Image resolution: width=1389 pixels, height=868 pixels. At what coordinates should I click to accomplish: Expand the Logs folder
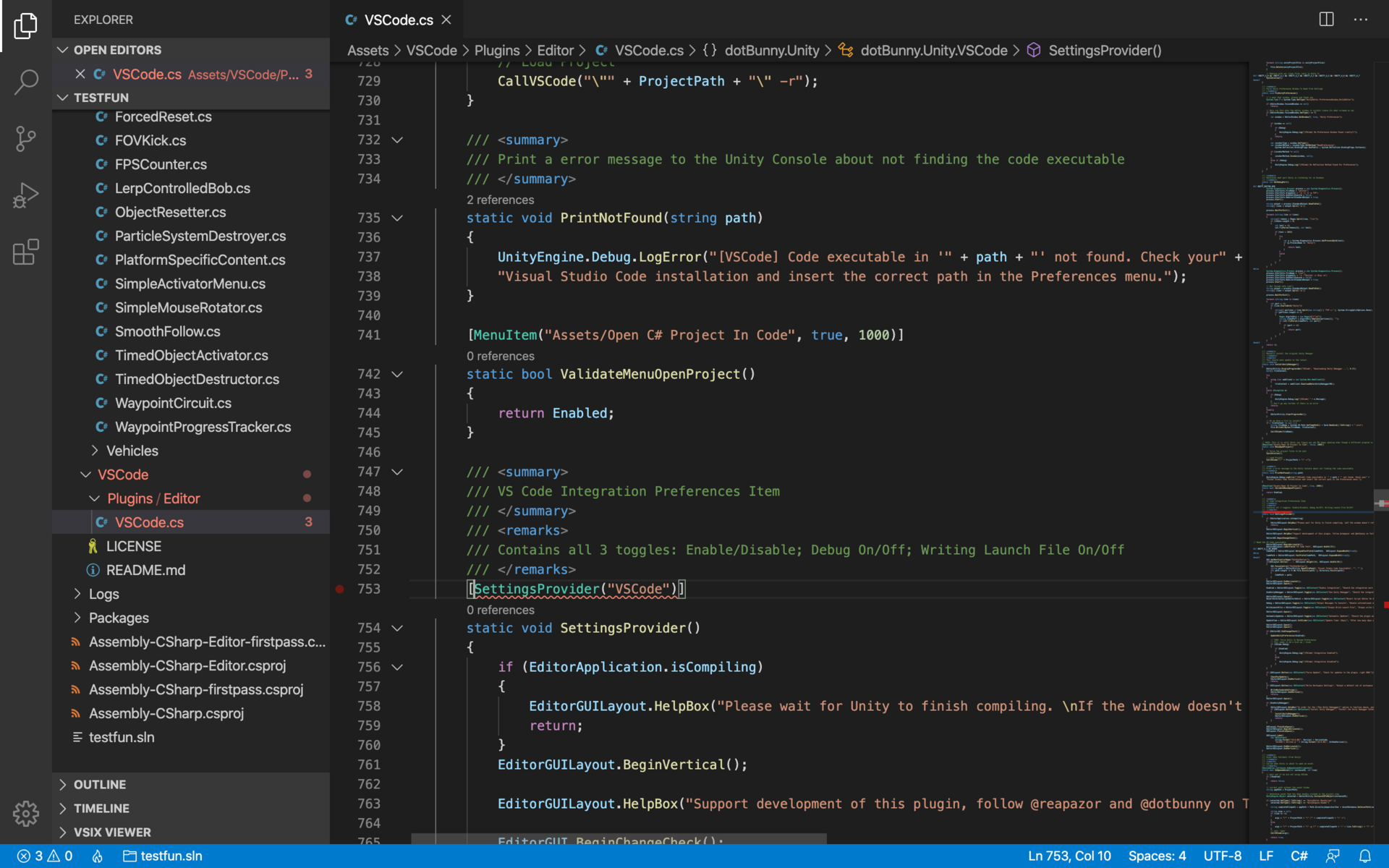77,594
